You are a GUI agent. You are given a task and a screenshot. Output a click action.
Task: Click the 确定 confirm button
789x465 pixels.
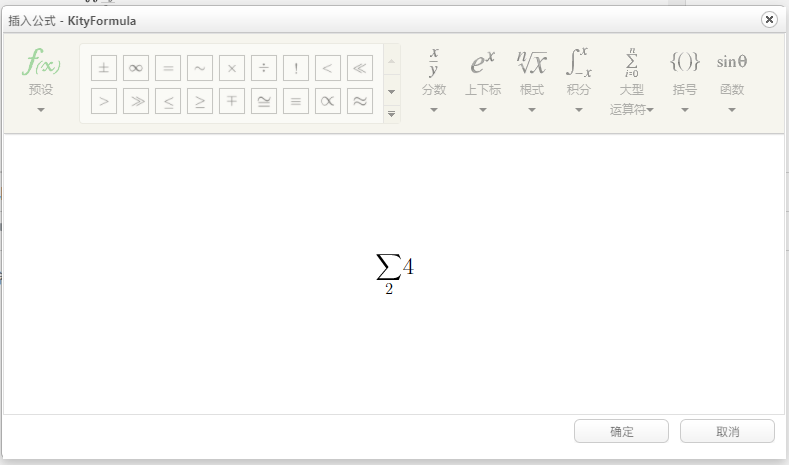[621, 431]
